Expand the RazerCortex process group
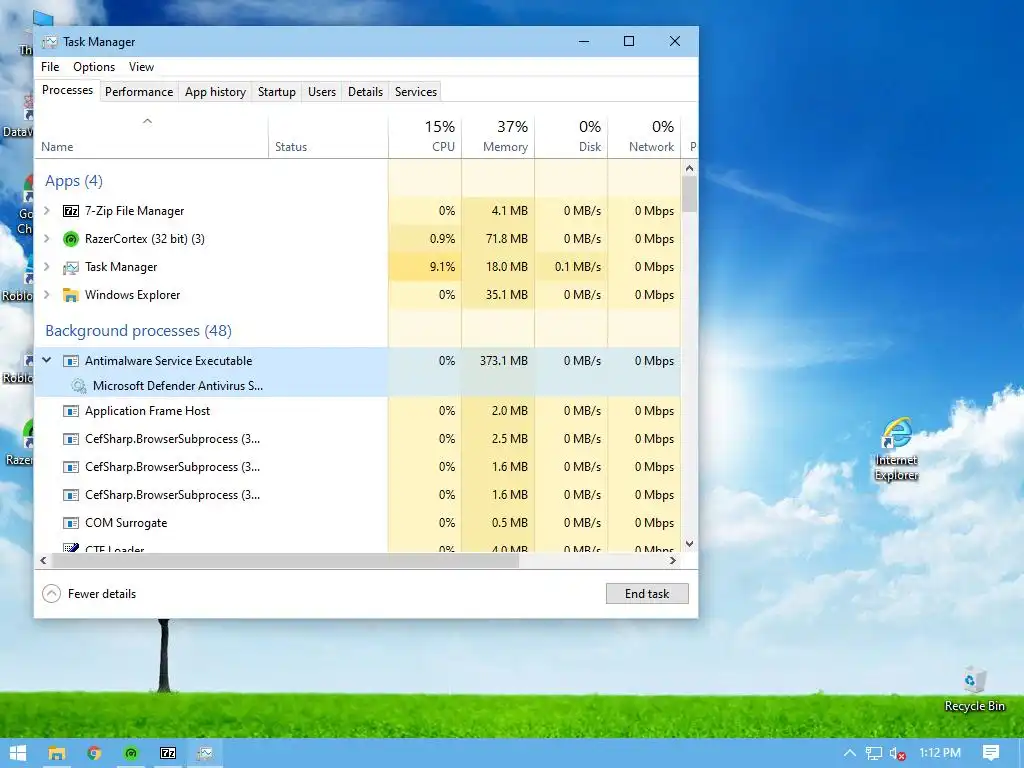 [47, 238]
